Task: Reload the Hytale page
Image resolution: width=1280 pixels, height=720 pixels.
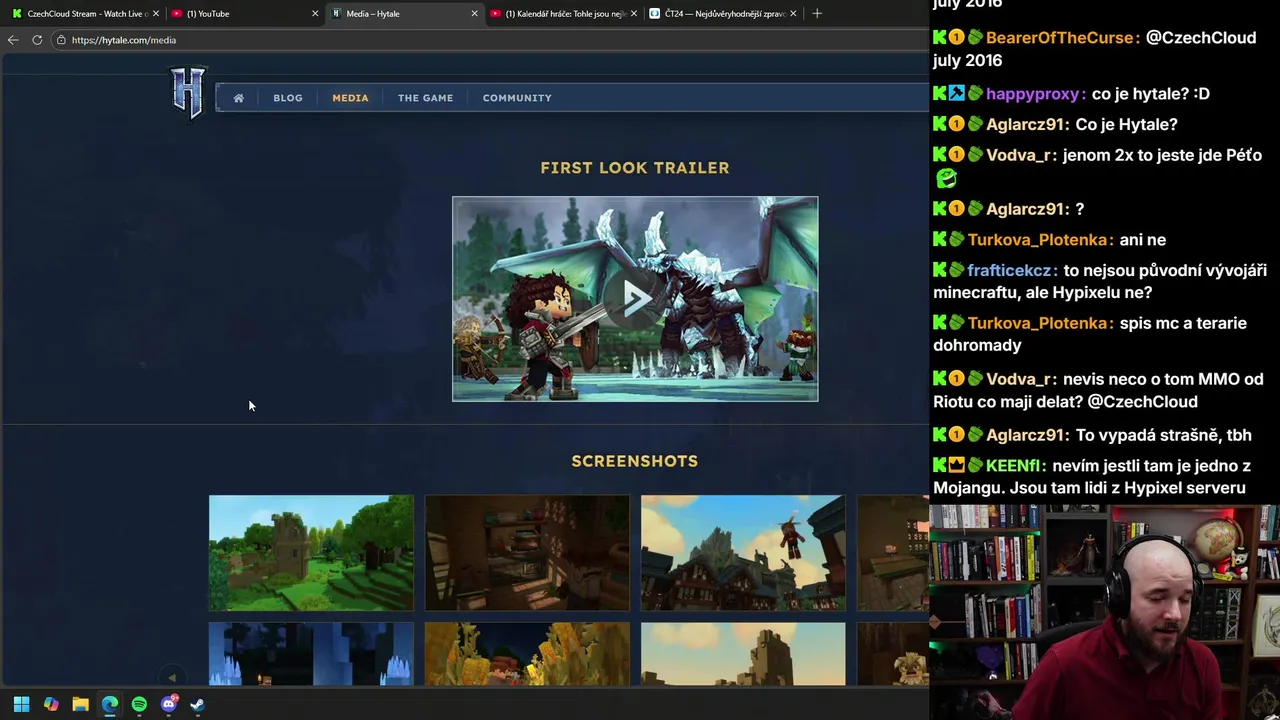Action: [37, 40]
